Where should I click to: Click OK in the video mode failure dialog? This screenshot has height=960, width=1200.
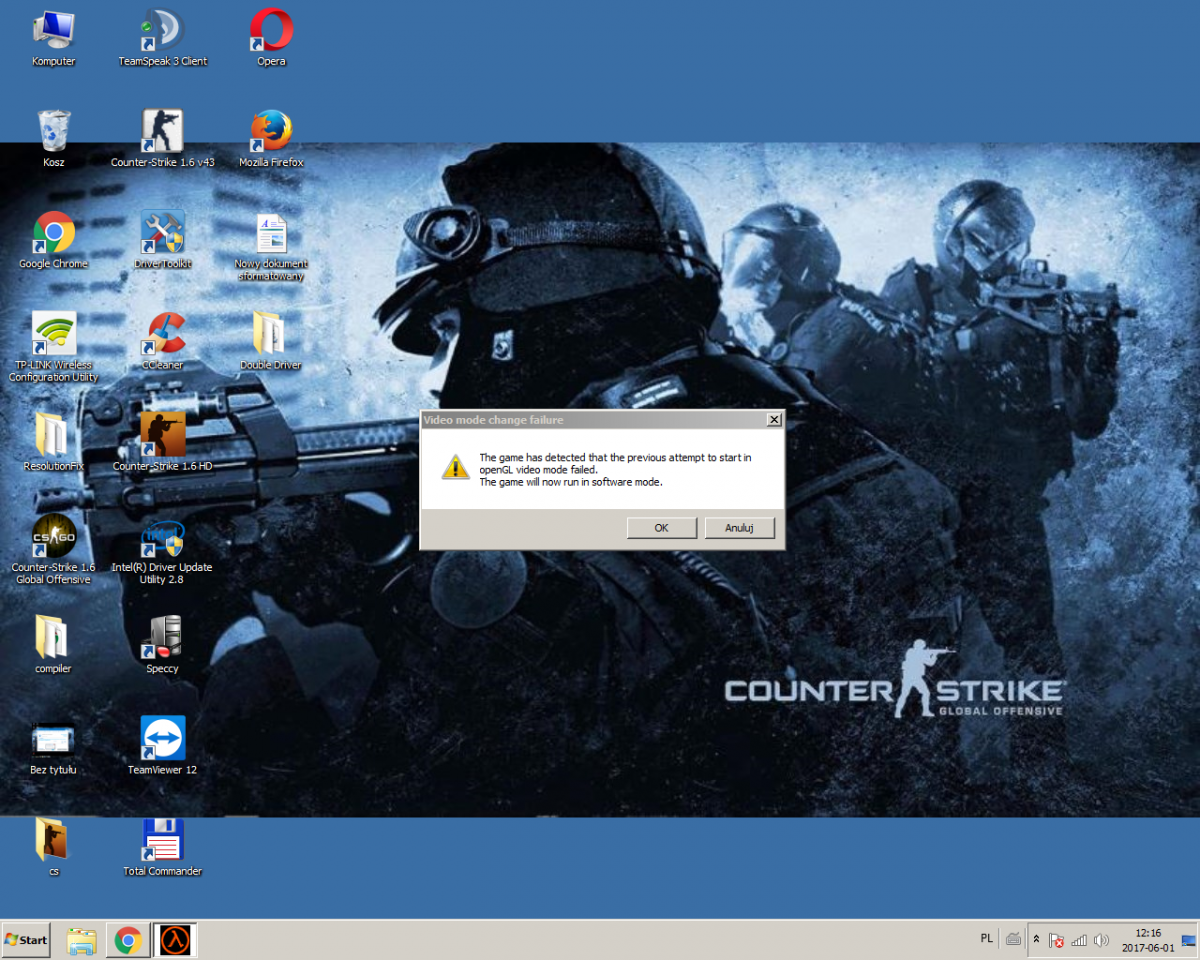click(661, 528)
